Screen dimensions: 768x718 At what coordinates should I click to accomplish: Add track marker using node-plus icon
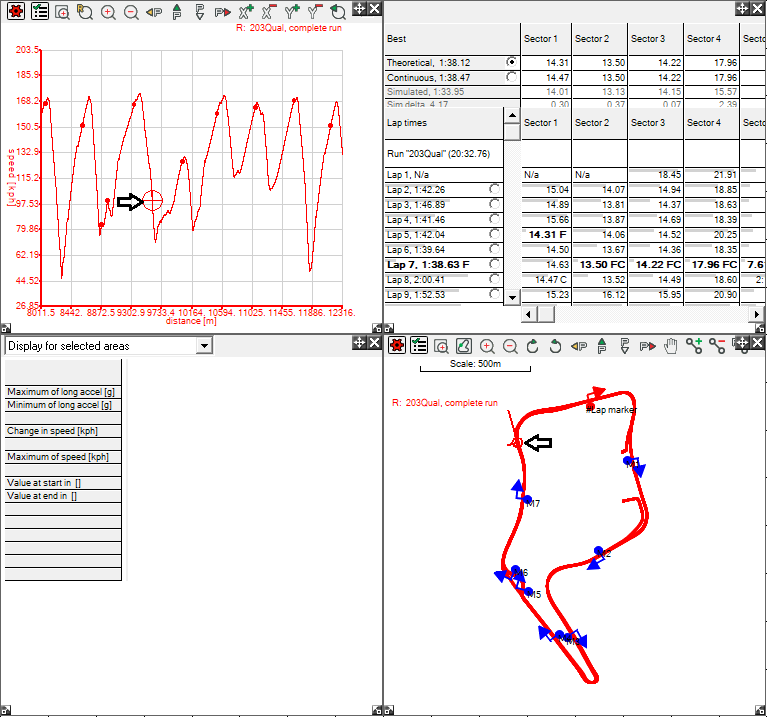click(694, 346)
